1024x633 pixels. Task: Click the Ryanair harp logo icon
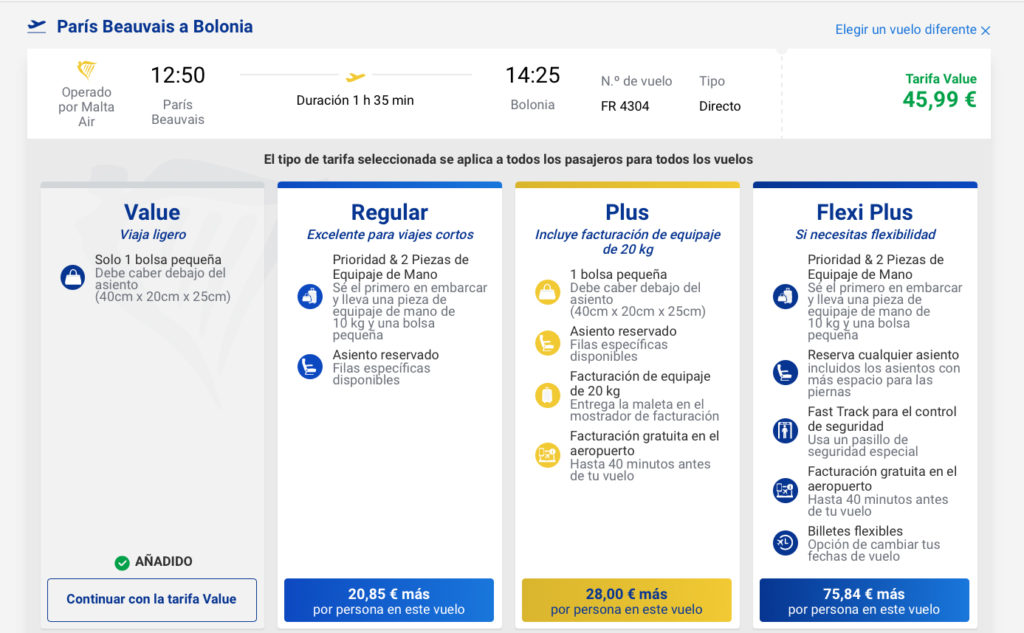click(86, 70)
